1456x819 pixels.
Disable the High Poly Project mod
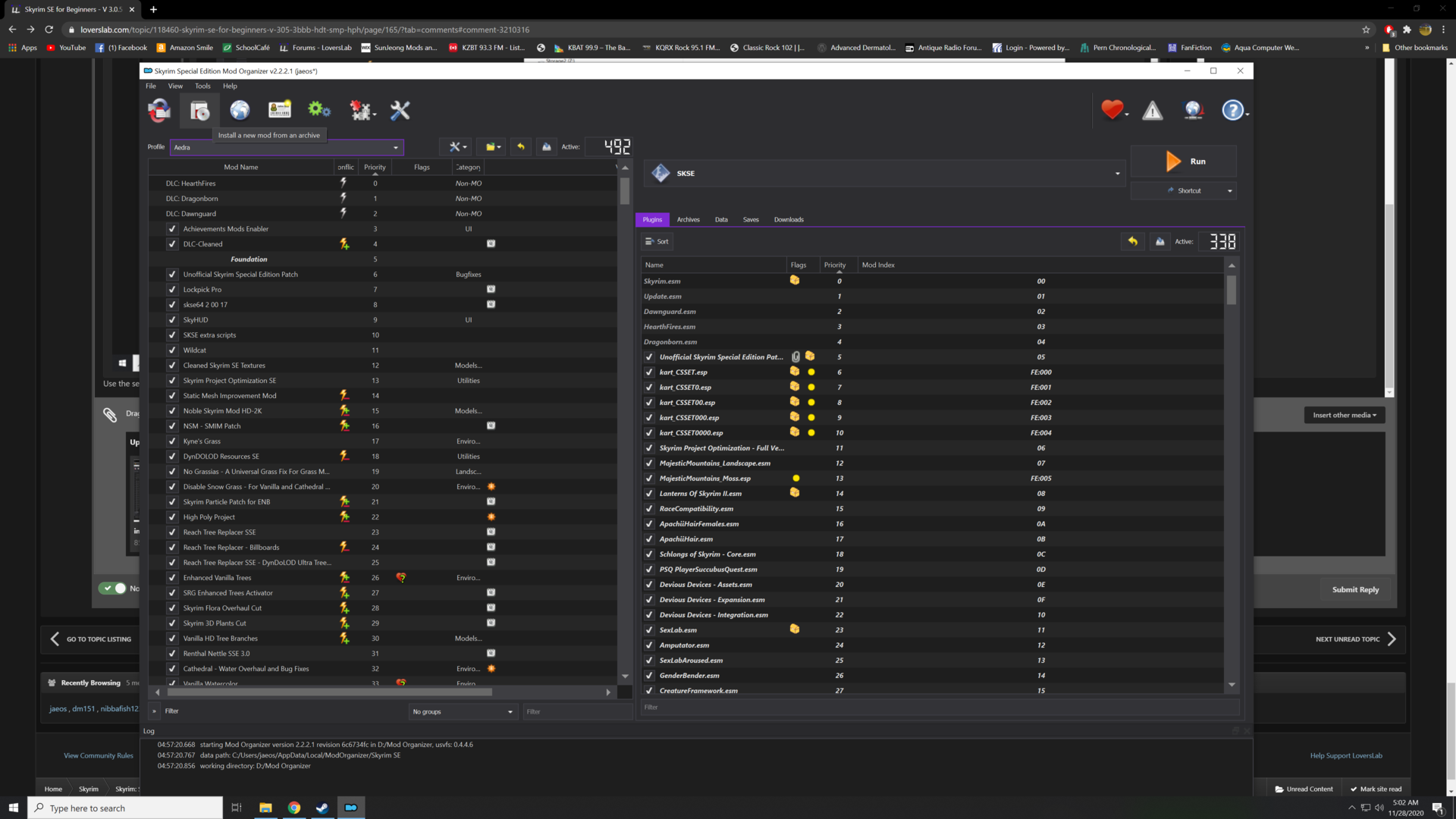pos(172,517)
